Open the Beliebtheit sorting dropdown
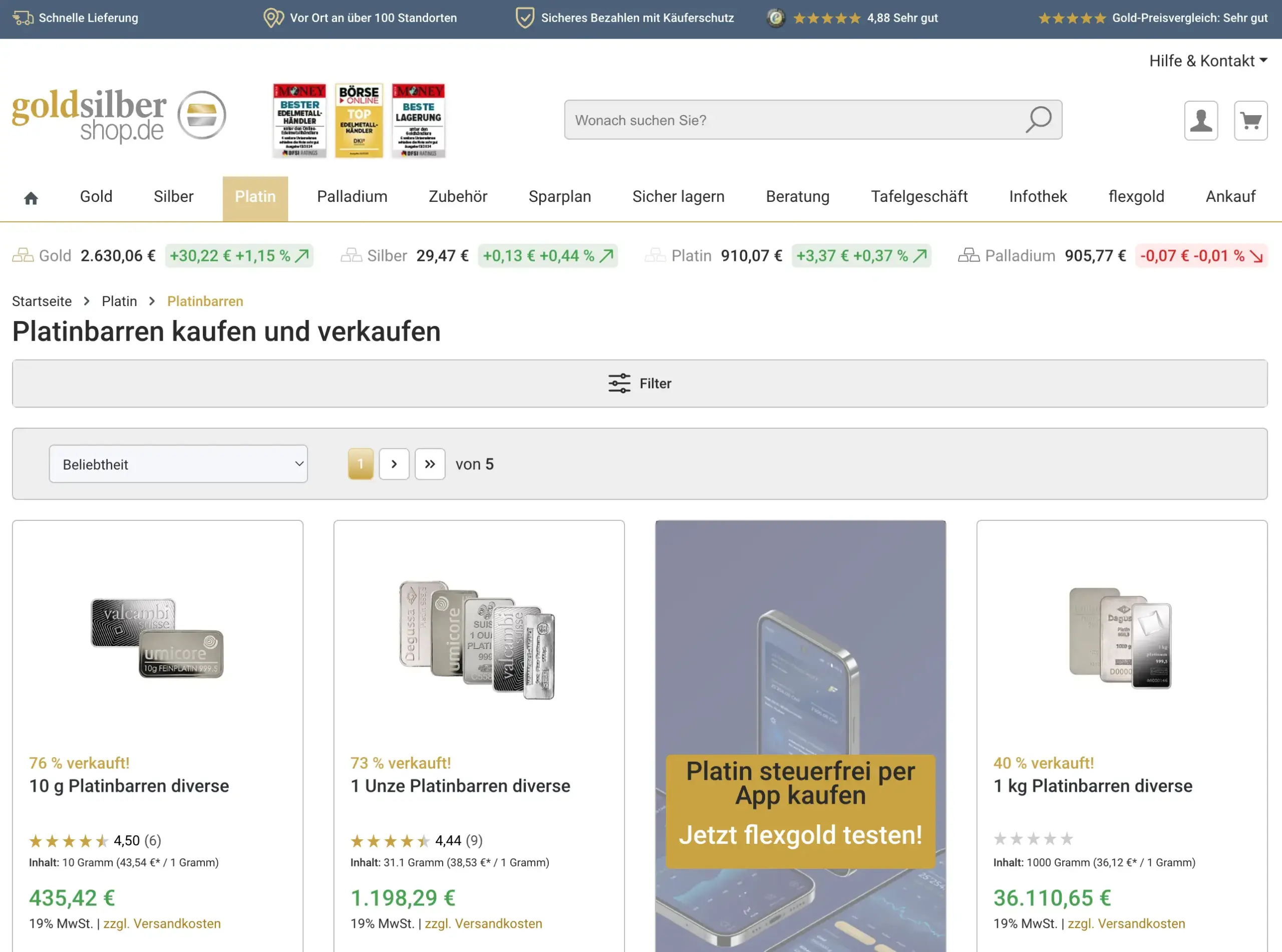This screenshot has height=952, width=1282. click(178, 464)
